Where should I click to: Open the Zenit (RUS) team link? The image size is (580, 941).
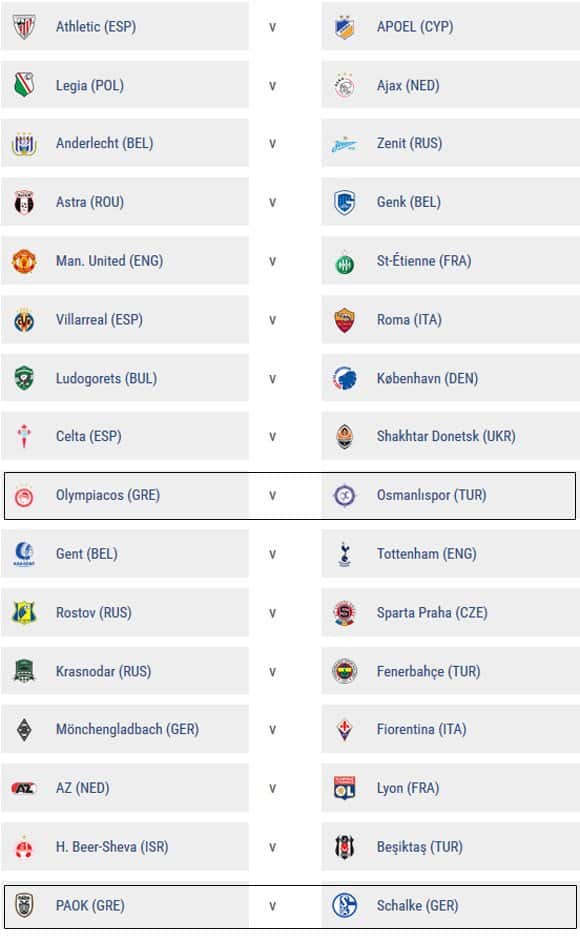(409, 143)
